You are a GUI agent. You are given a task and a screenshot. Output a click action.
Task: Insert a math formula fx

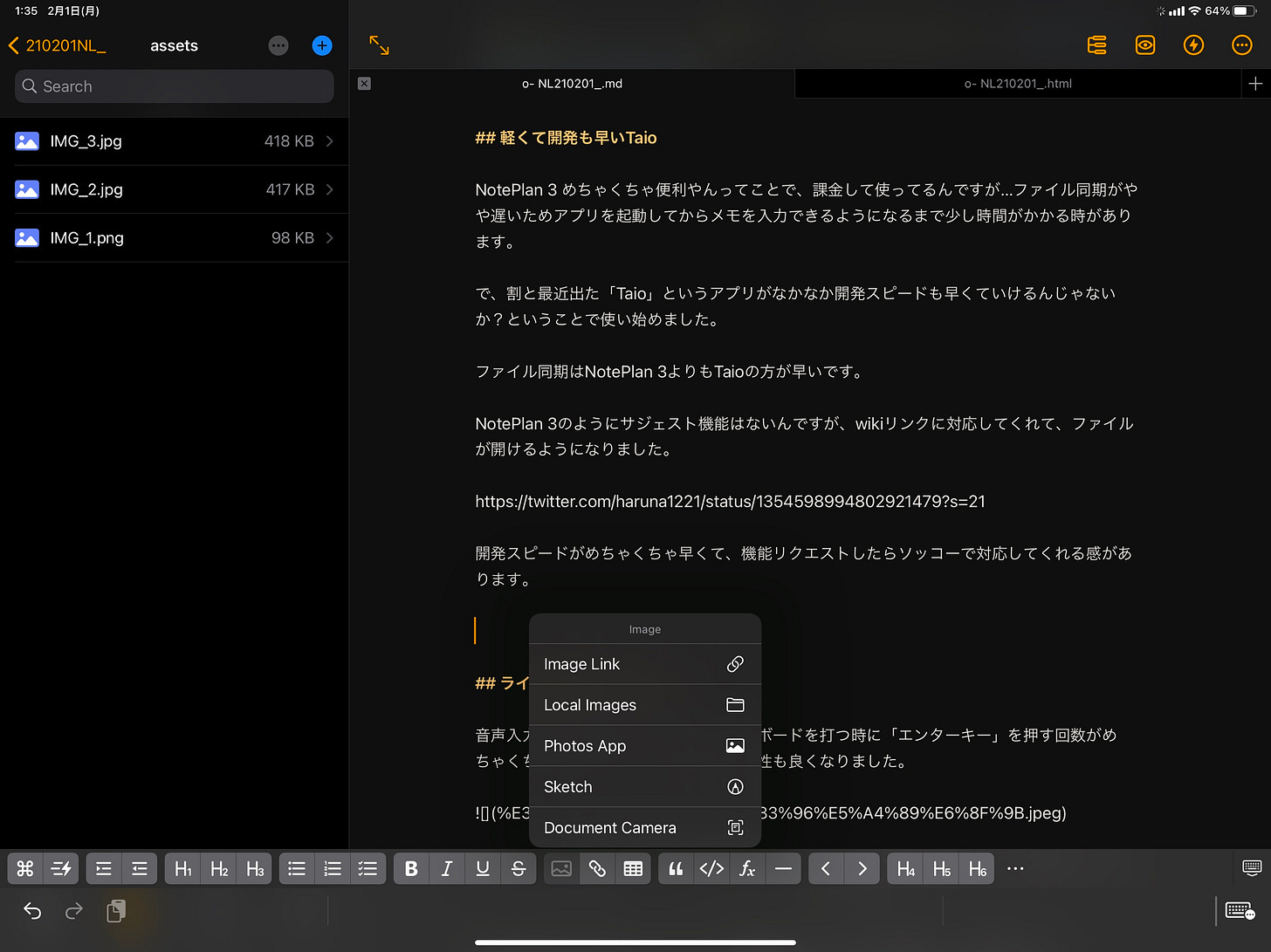[747, 868]
